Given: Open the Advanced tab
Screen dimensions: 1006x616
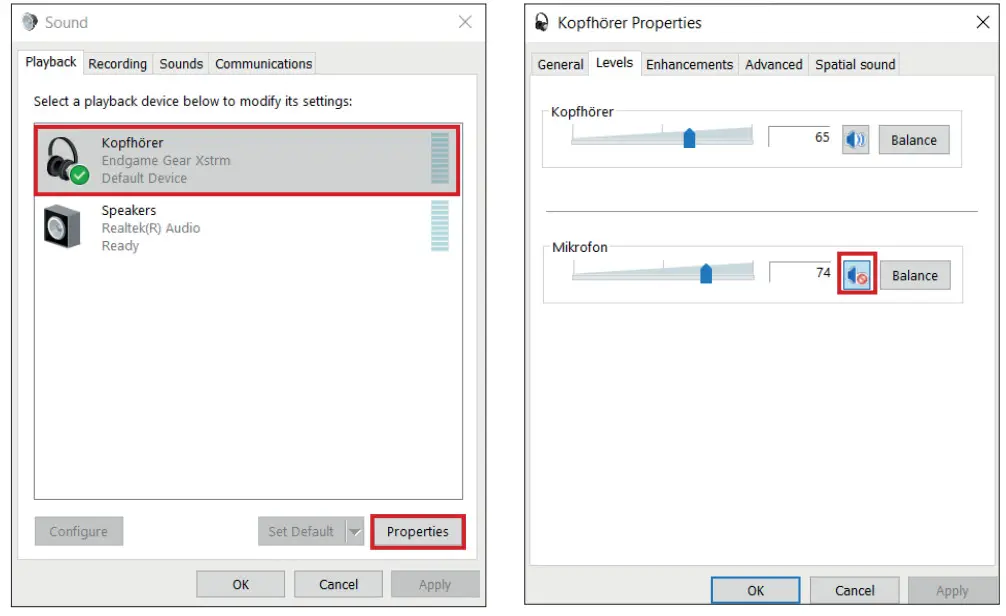Looking at the screenshot, I should coord(773,64).
